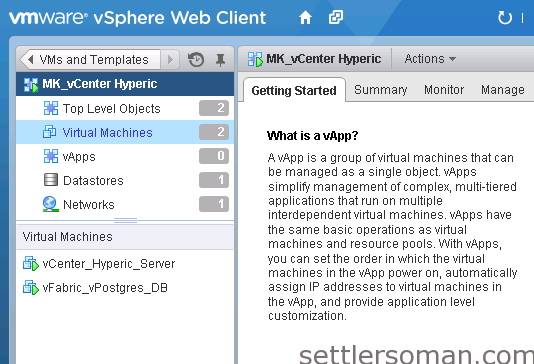Click count badge 2 for Virtual Machines
Screen dimensions: 534x364
pos(214,132)
